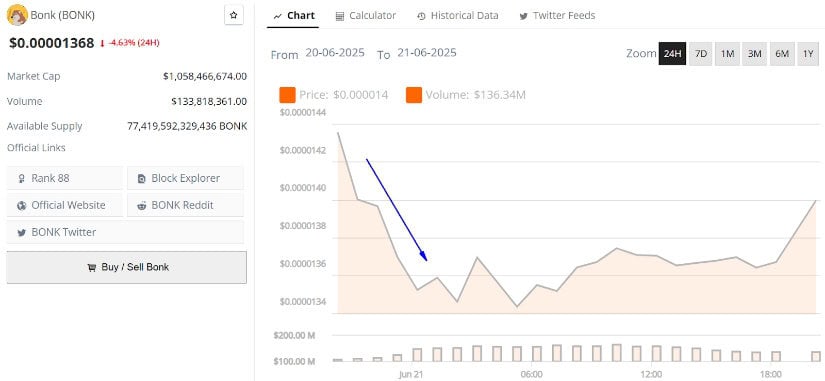
Task: Select the 1Y zoom range
Action: 808,54
